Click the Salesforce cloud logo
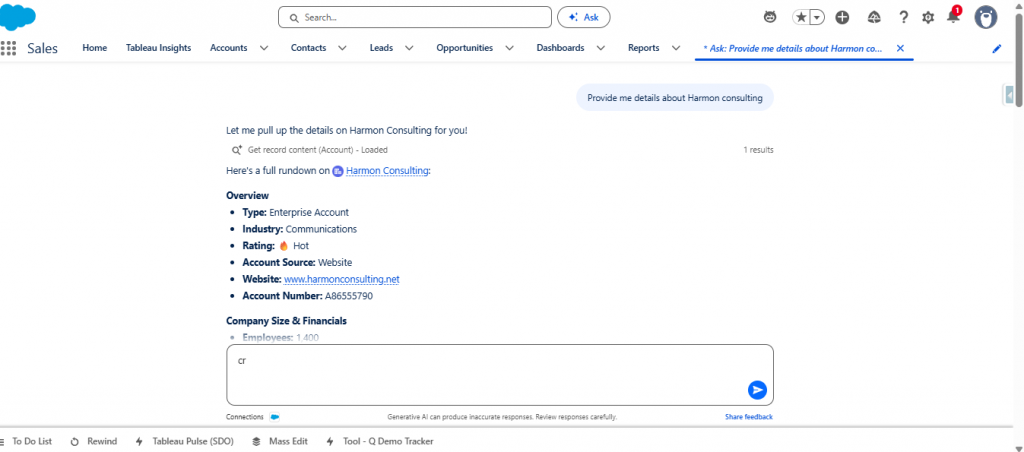This screenshot has width=1024, height=452. pyautogui.click(x=17, y=16)
